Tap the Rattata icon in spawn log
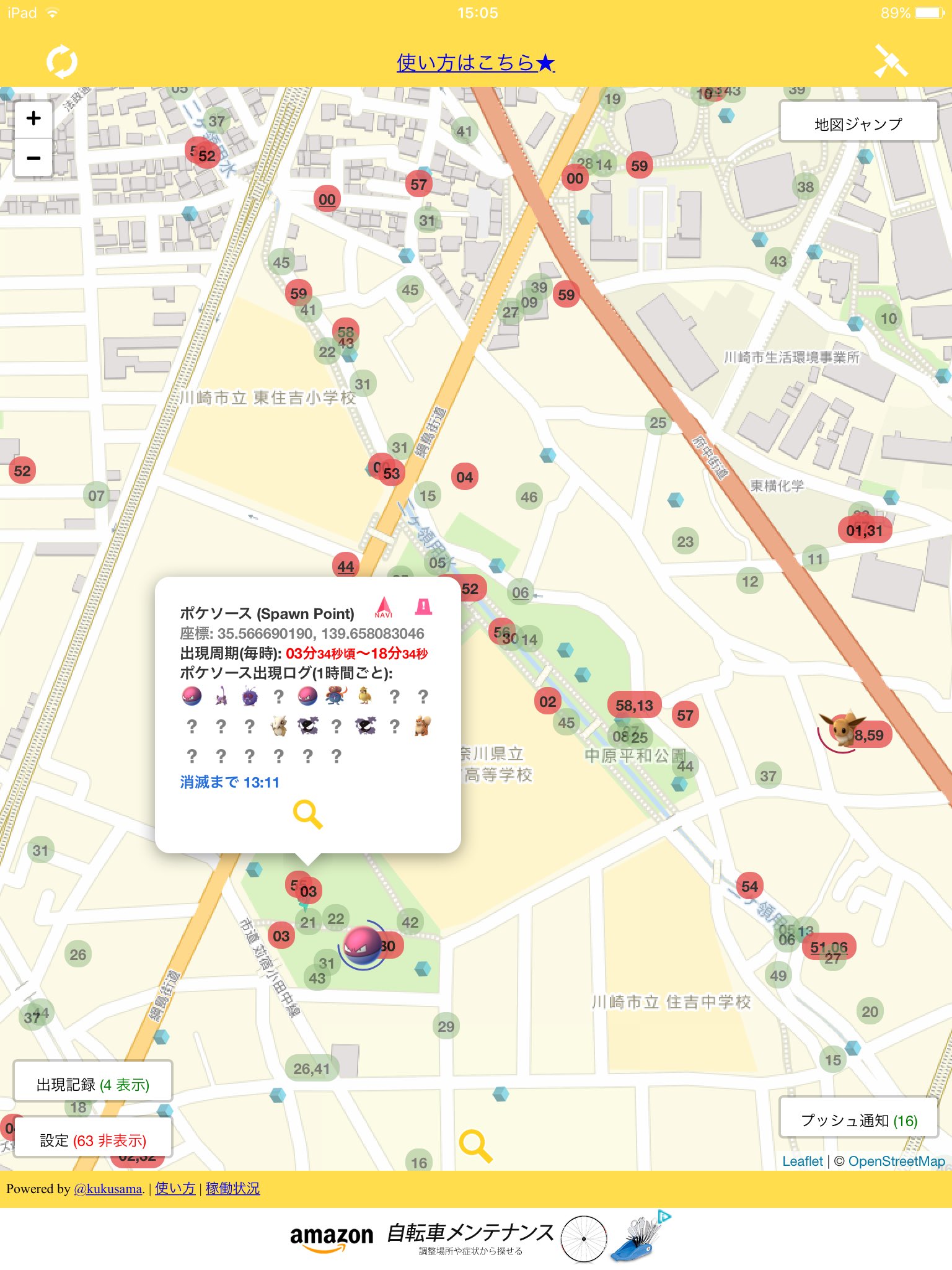The width and height of the screenshot is (952, 1270). click(221, 696)
